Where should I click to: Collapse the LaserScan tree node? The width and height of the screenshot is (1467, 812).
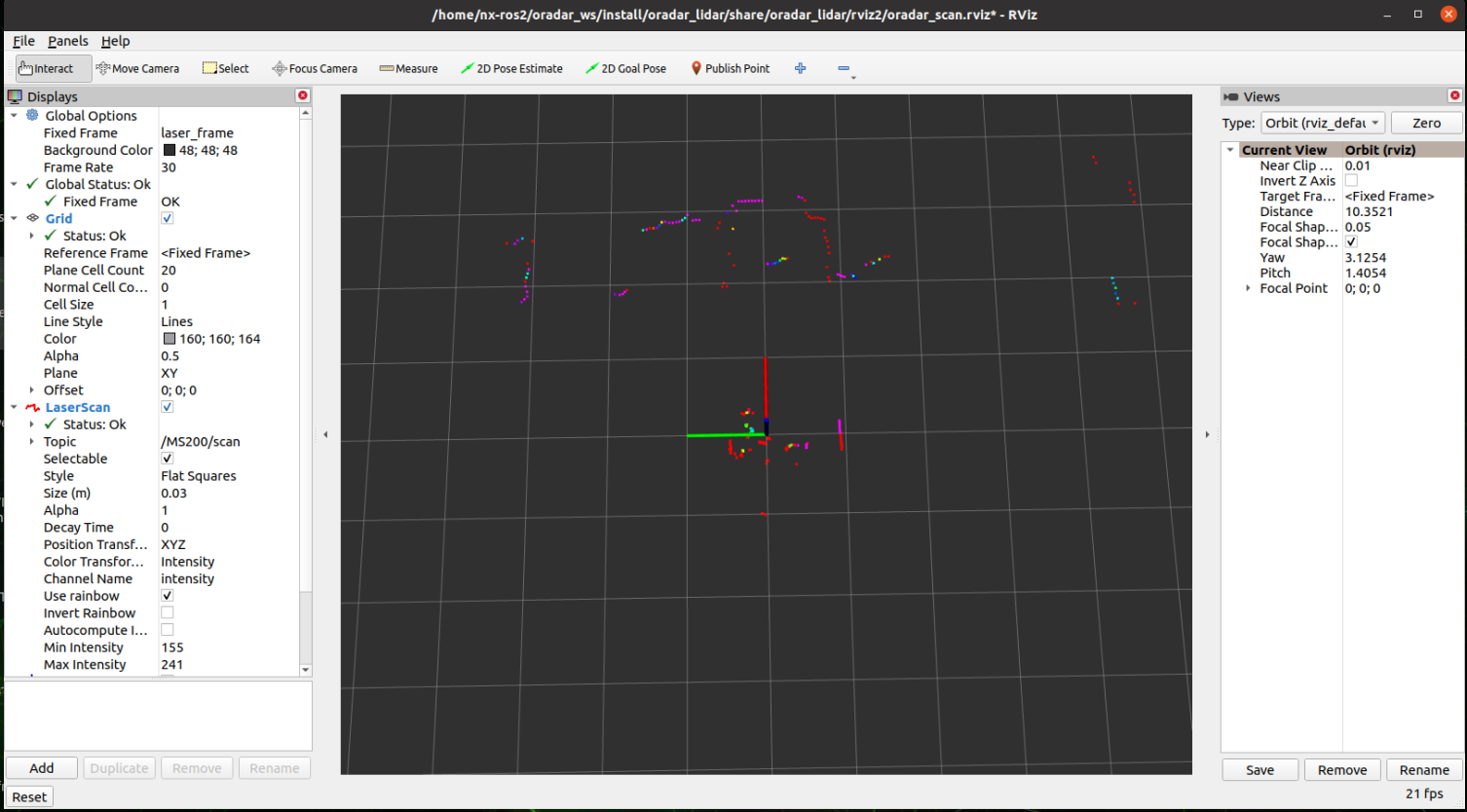pos(14,407)
